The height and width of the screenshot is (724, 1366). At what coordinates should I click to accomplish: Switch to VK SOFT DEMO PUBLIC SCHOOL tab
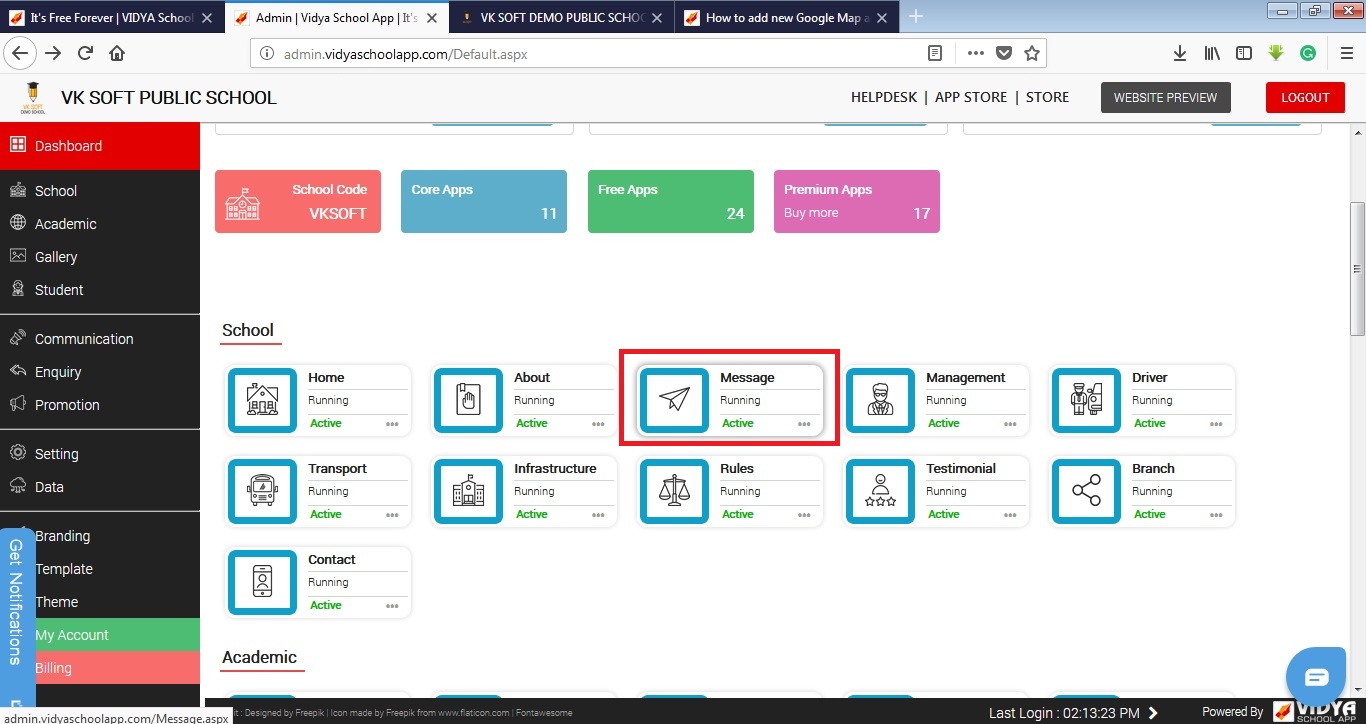coord(562,17)
